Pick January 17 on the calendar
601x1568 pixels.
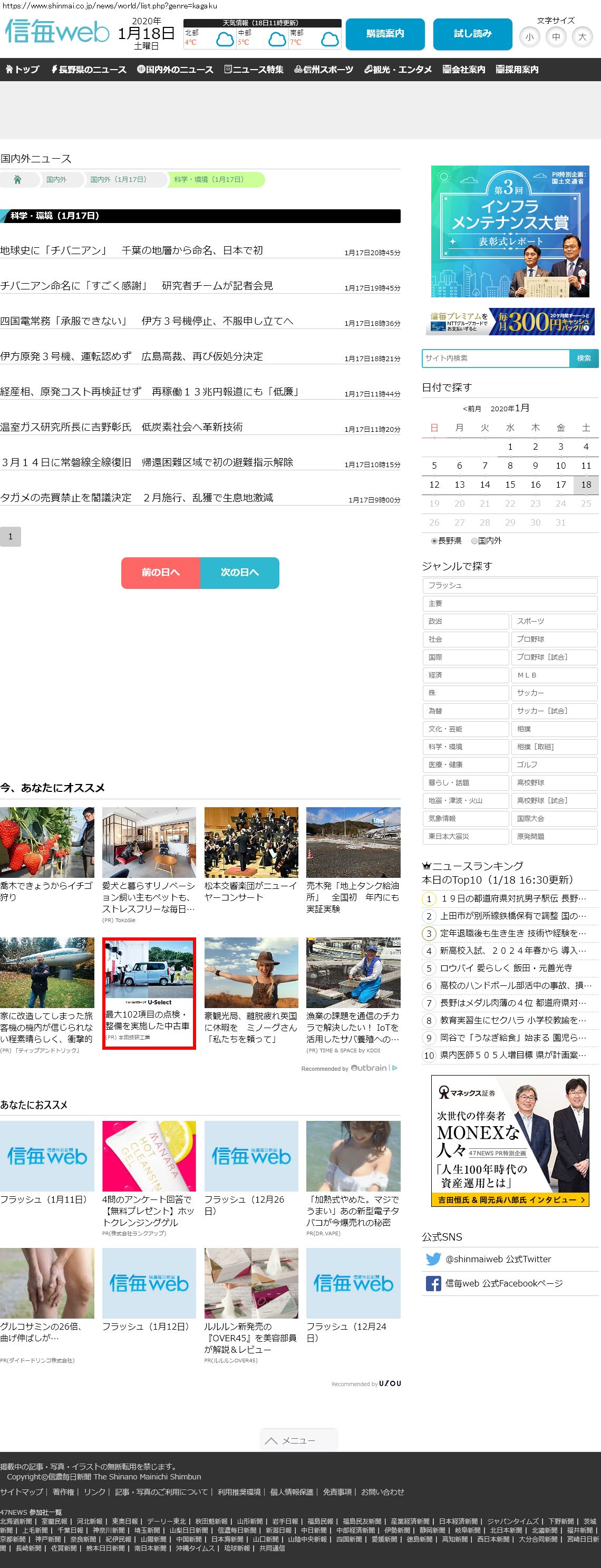click(x=560, y=485)
